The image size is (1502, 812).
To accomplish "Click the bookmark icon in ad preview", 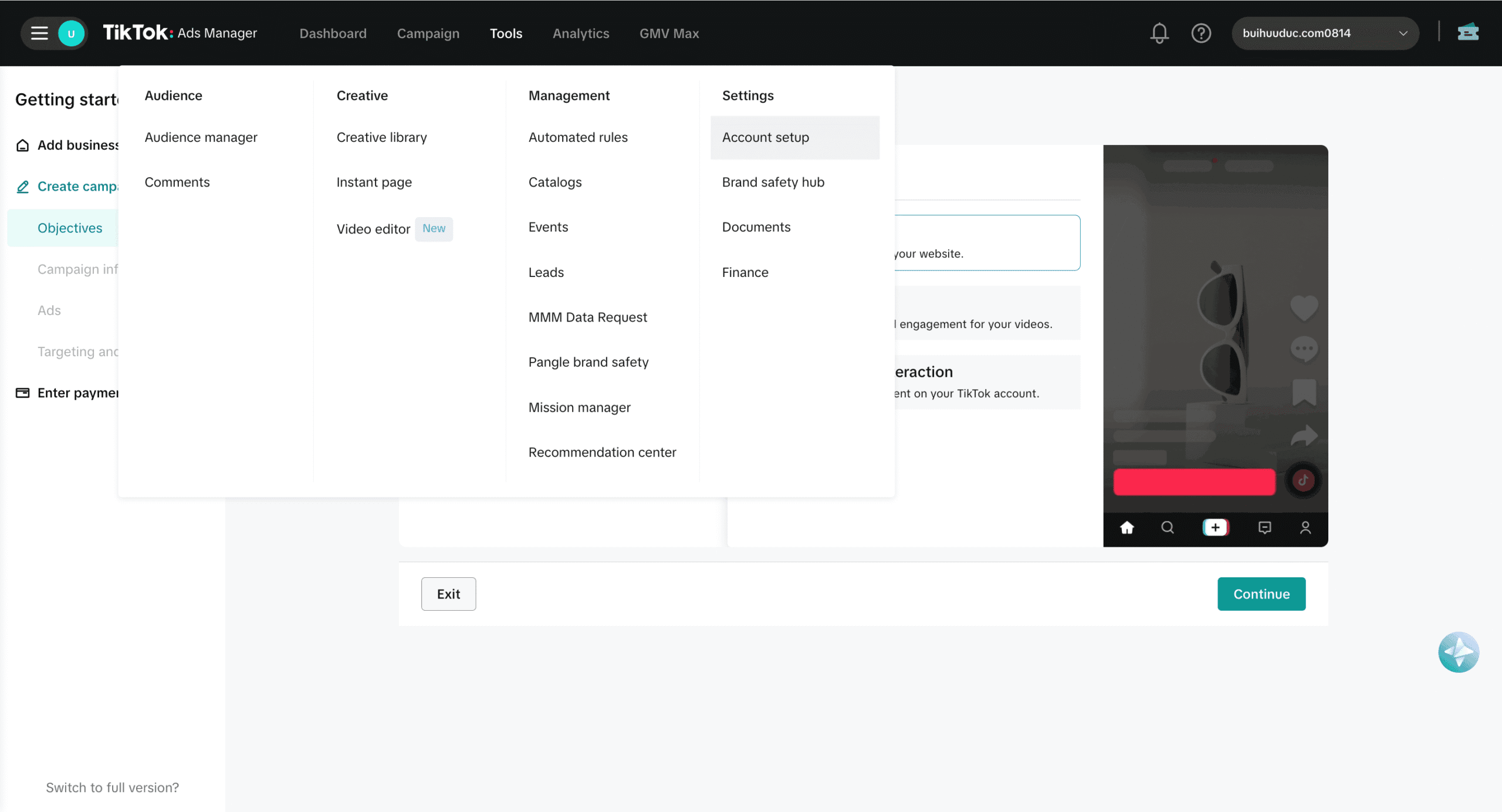I will [1304, 392].
